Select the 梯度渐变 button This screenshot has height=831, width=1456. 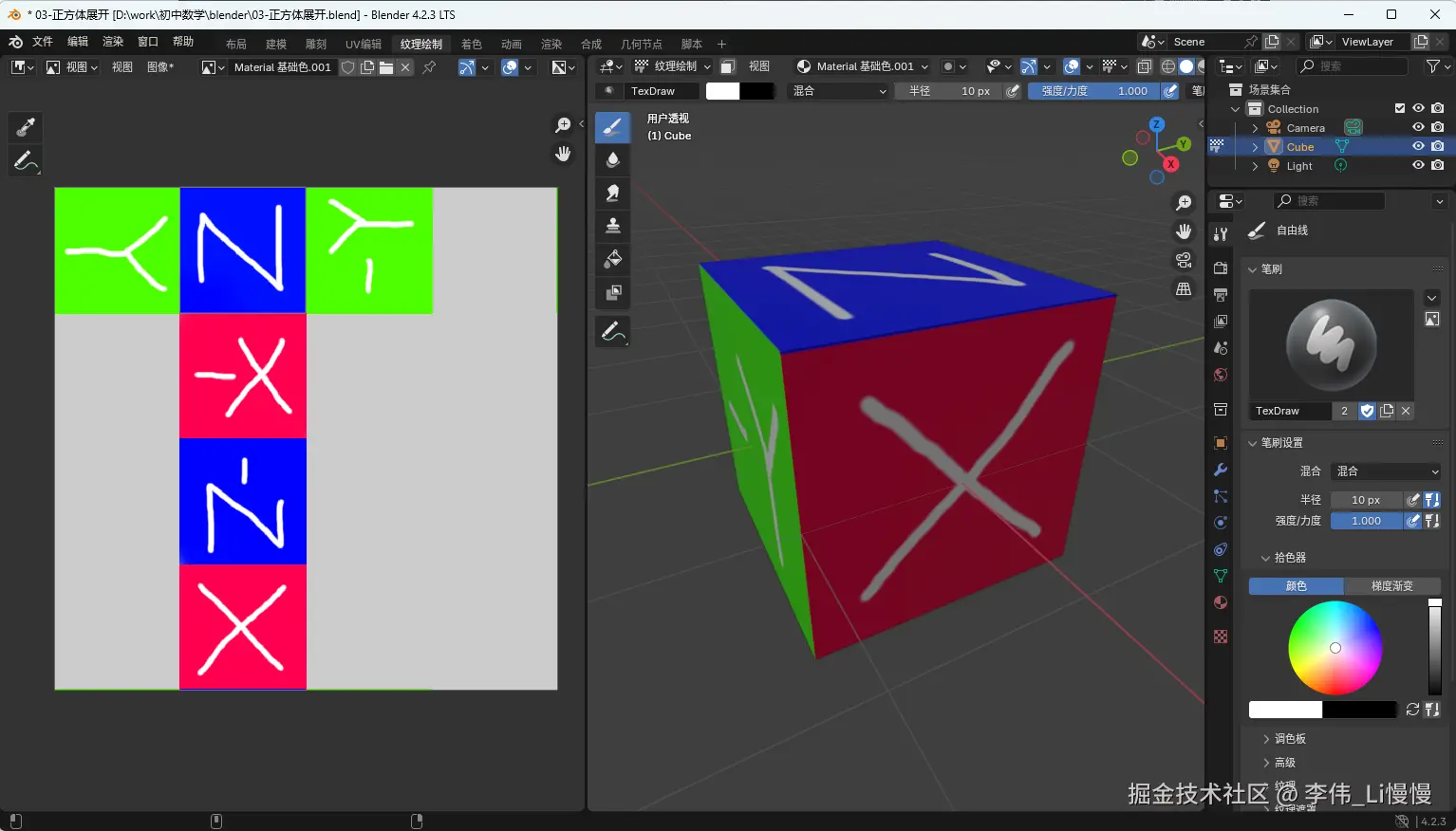[x=1392, y=586]
